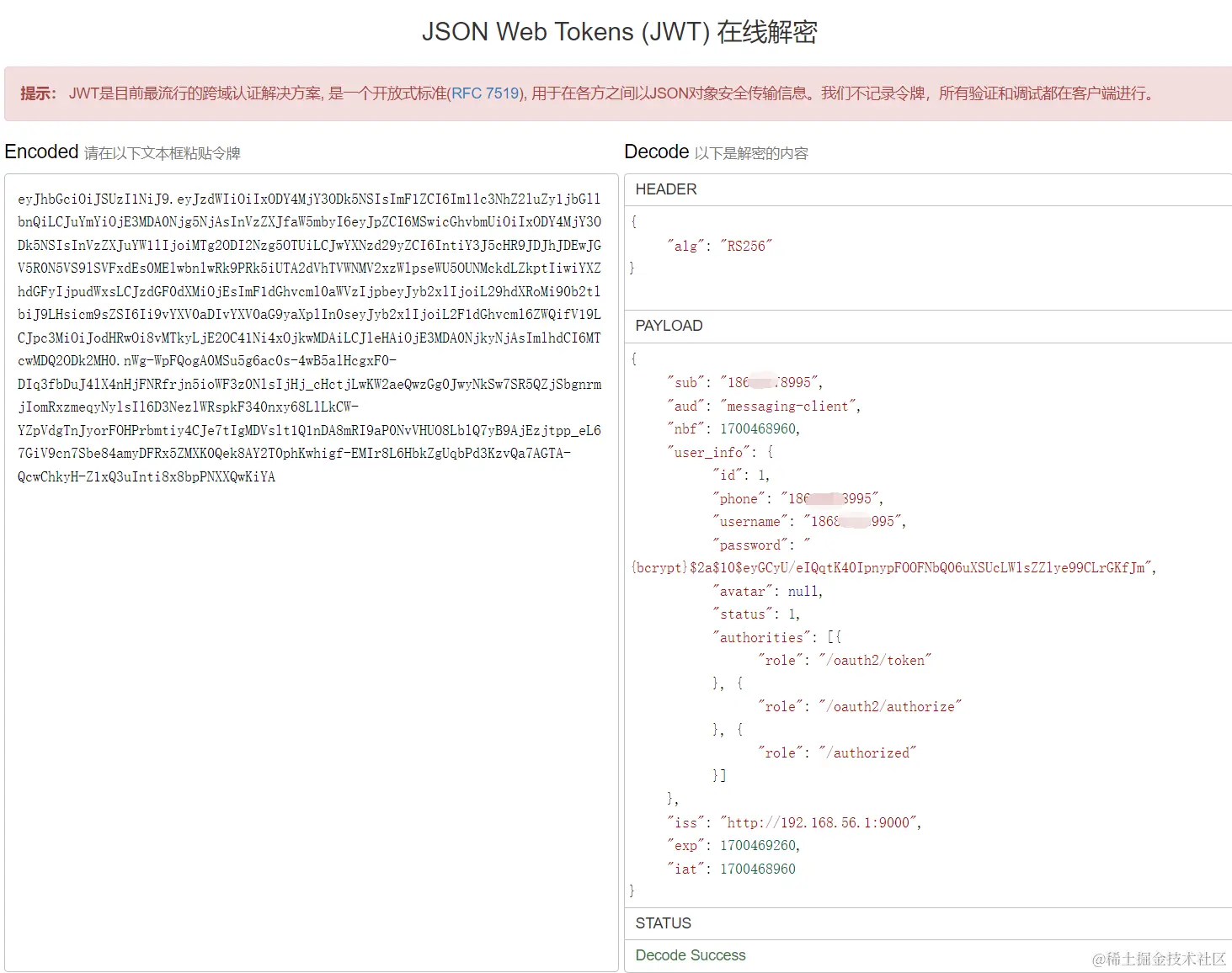
Task: Click the "username" line in user_info
Action: point(809,521)
